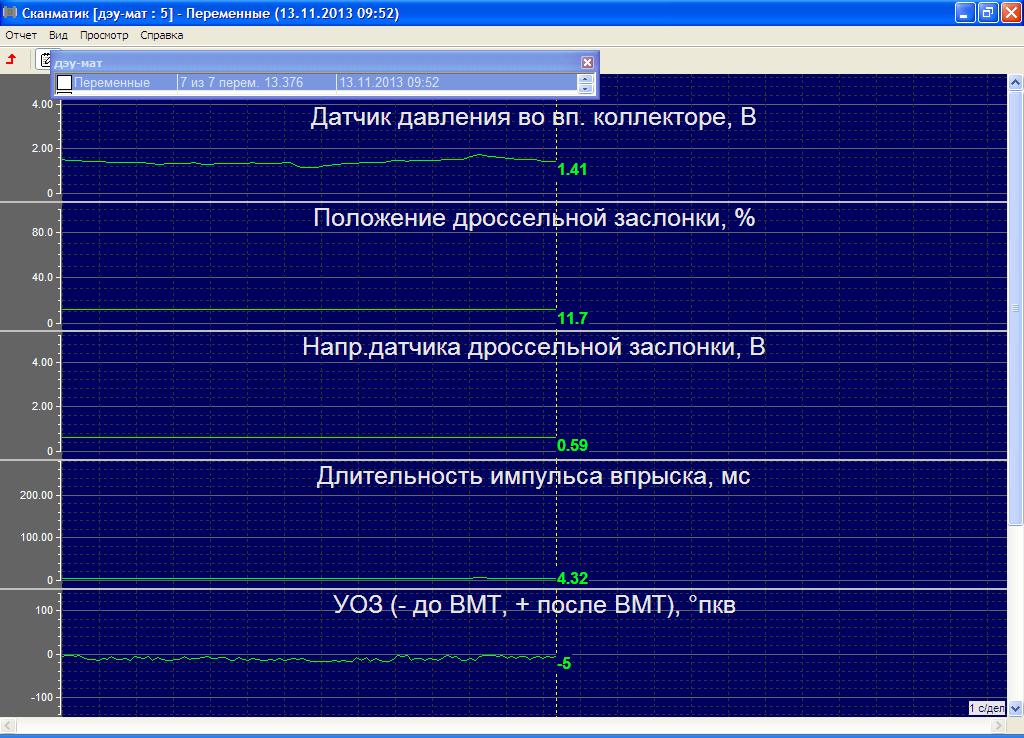Click the 11.7 throttle position value
Screen dimensions: 1024x738
572,318
